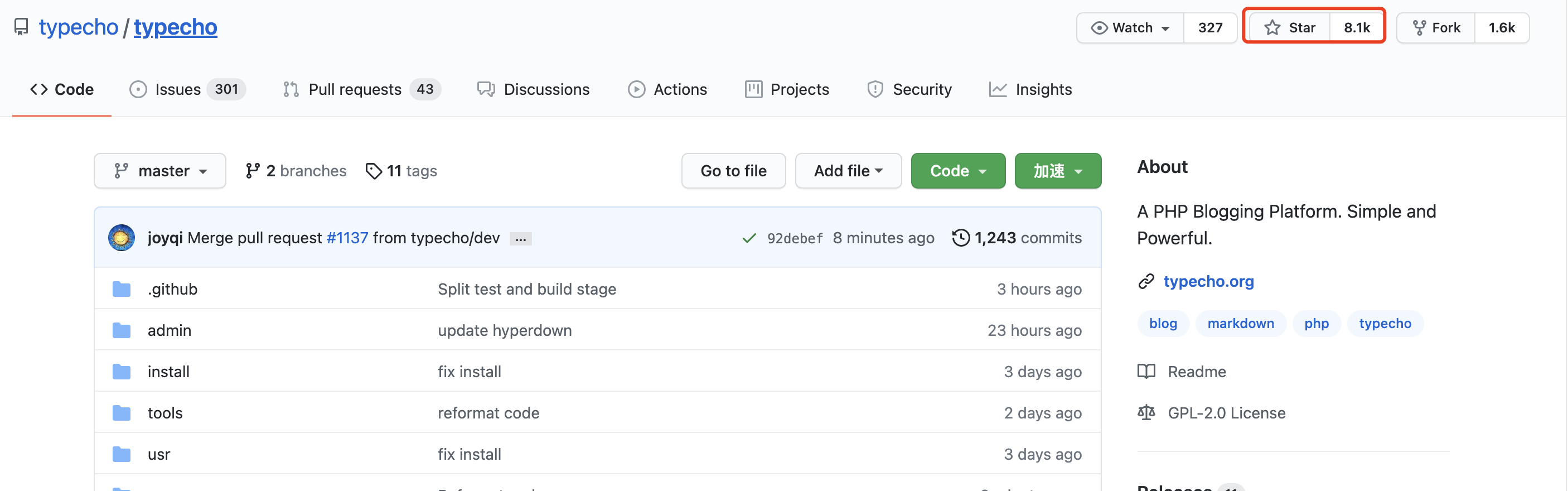Open the reformat code commit

[488, 413]
